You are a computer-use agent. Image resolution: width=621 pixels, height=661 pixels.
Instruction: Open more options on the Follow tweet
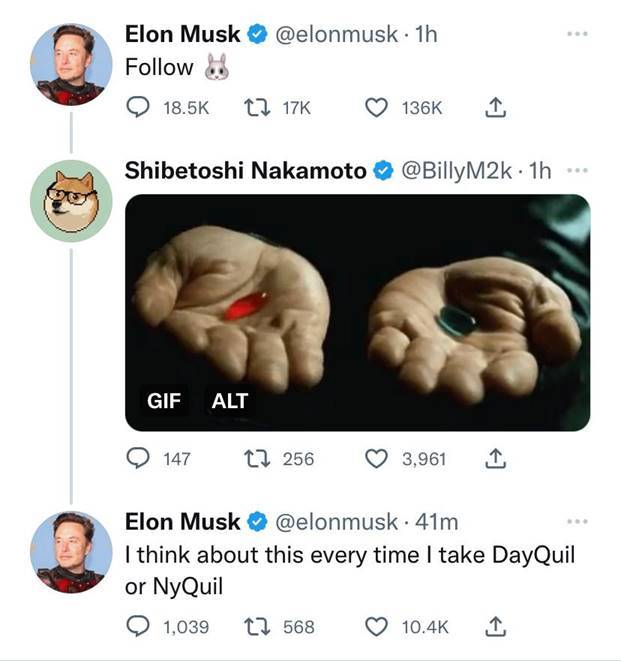coord(577,34)
